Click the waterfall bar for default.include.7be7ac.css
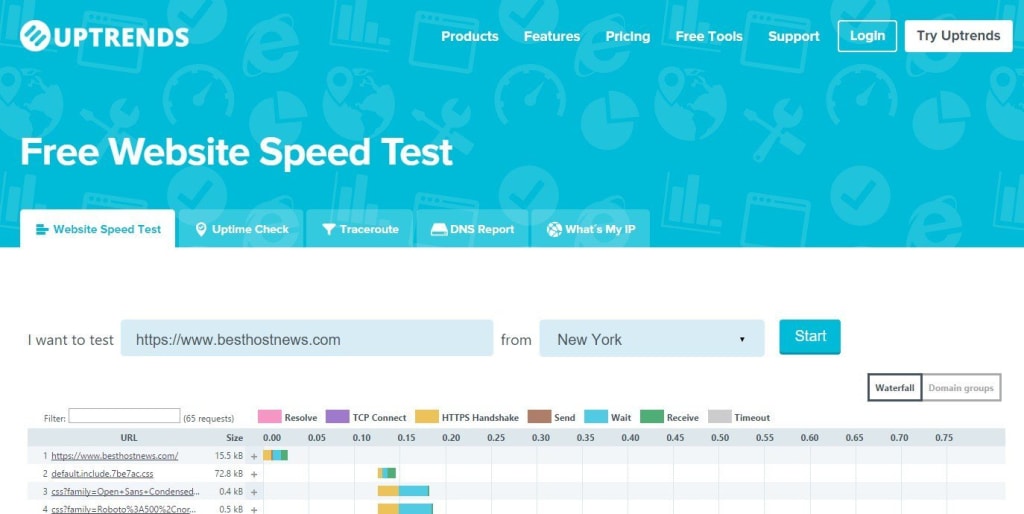The image size is (1024, 514). coord(387,473)
